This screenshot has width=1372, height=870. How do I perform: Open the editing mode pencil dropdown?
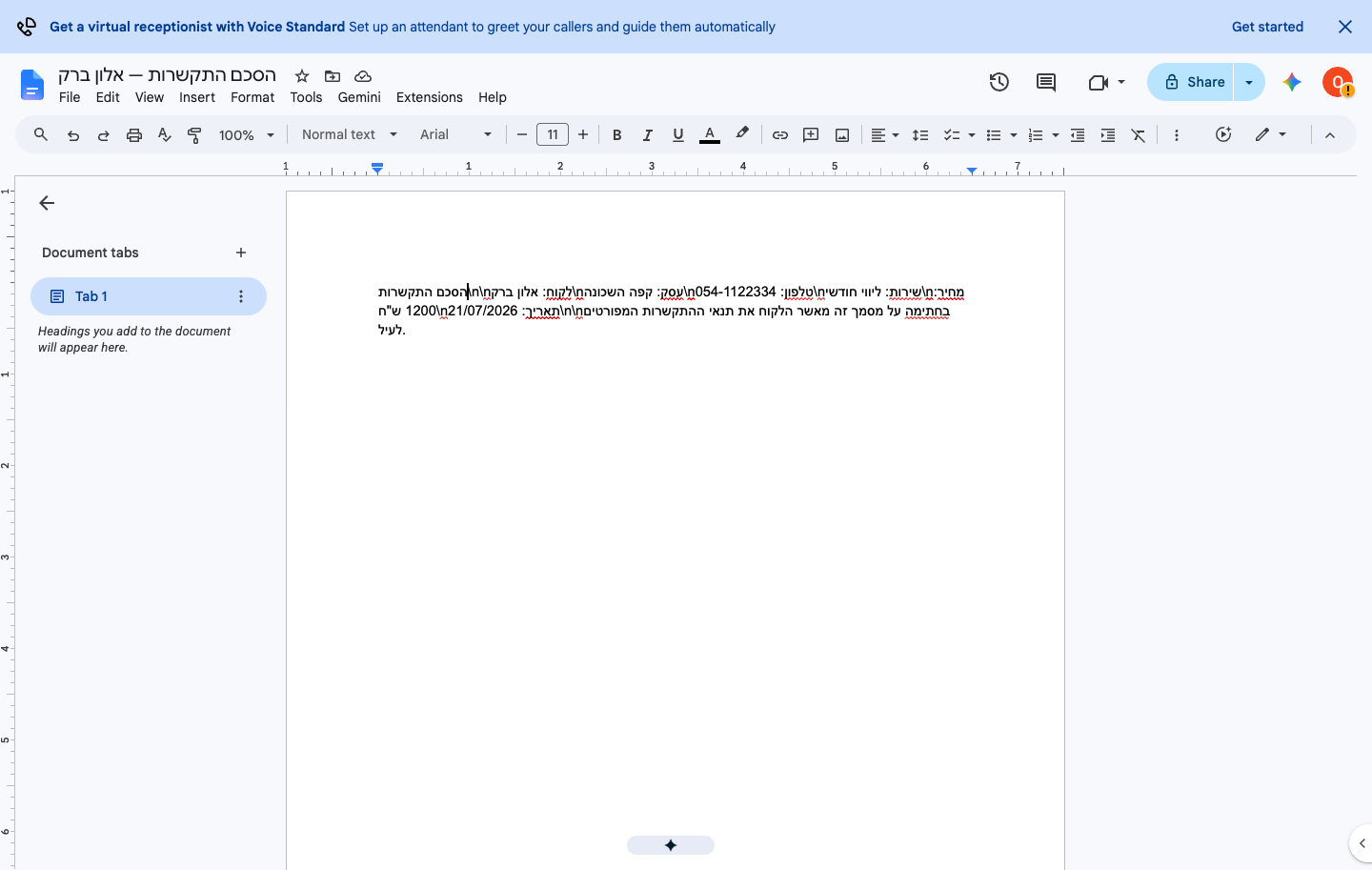coord(1271,135)
